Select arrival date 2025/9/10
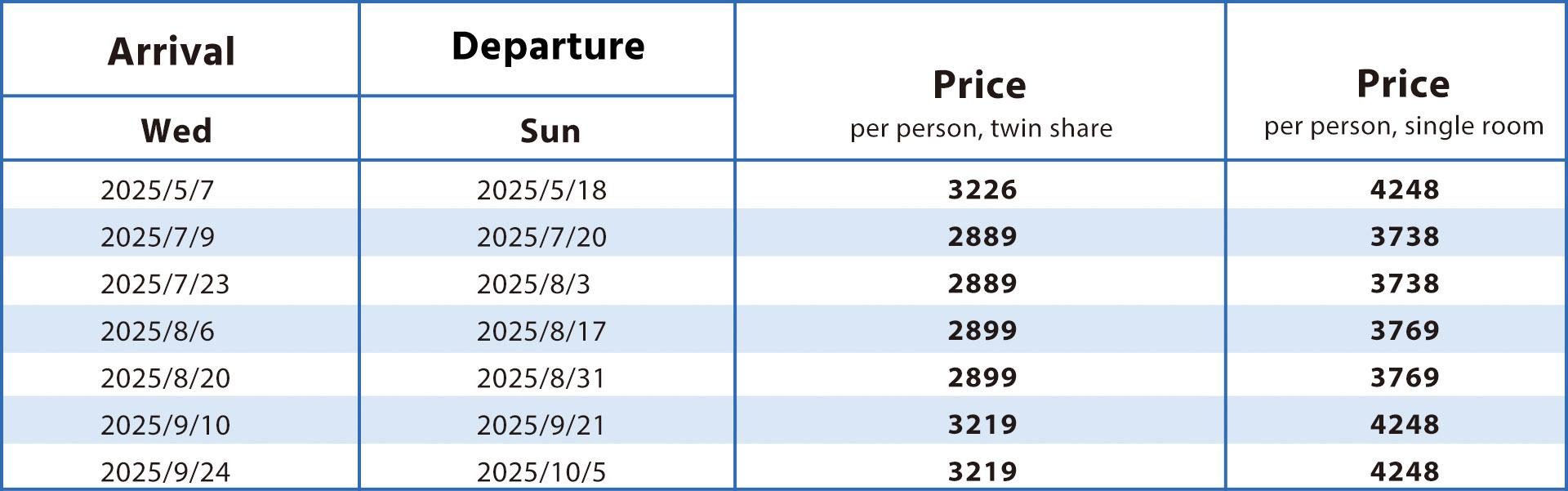 [165, 425]
